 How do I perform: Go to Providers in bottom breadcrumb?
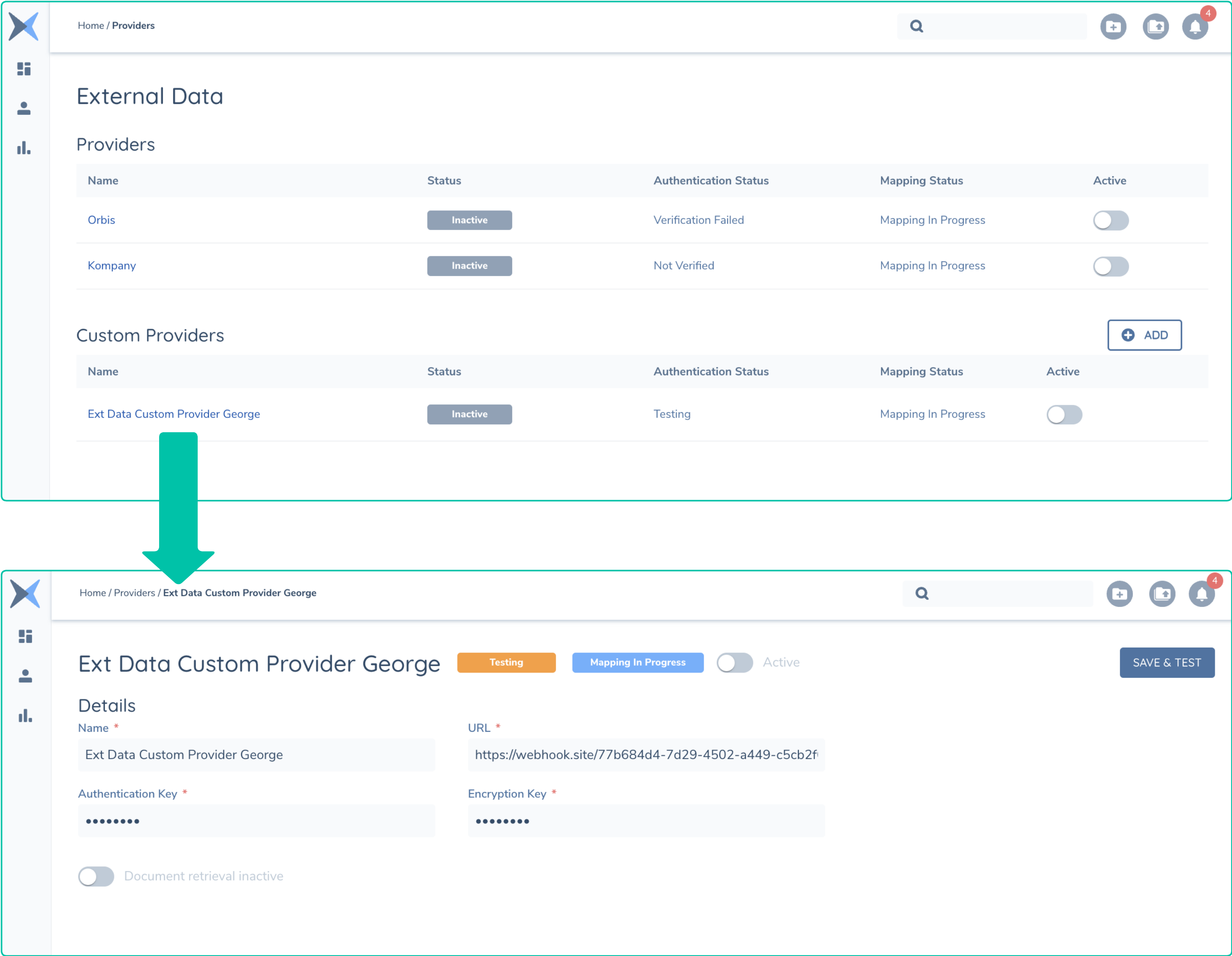(x=134, y=593)
